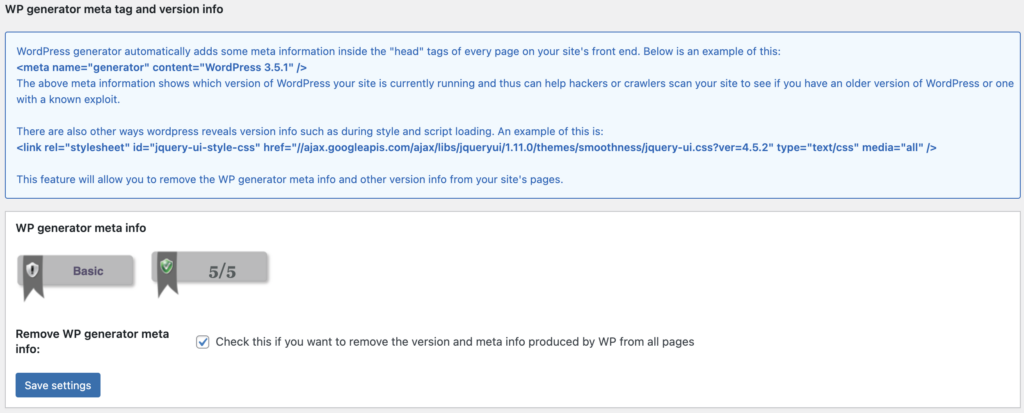
Task: Click the link rel="stylesheet" example code line
Action: [477, 148]
